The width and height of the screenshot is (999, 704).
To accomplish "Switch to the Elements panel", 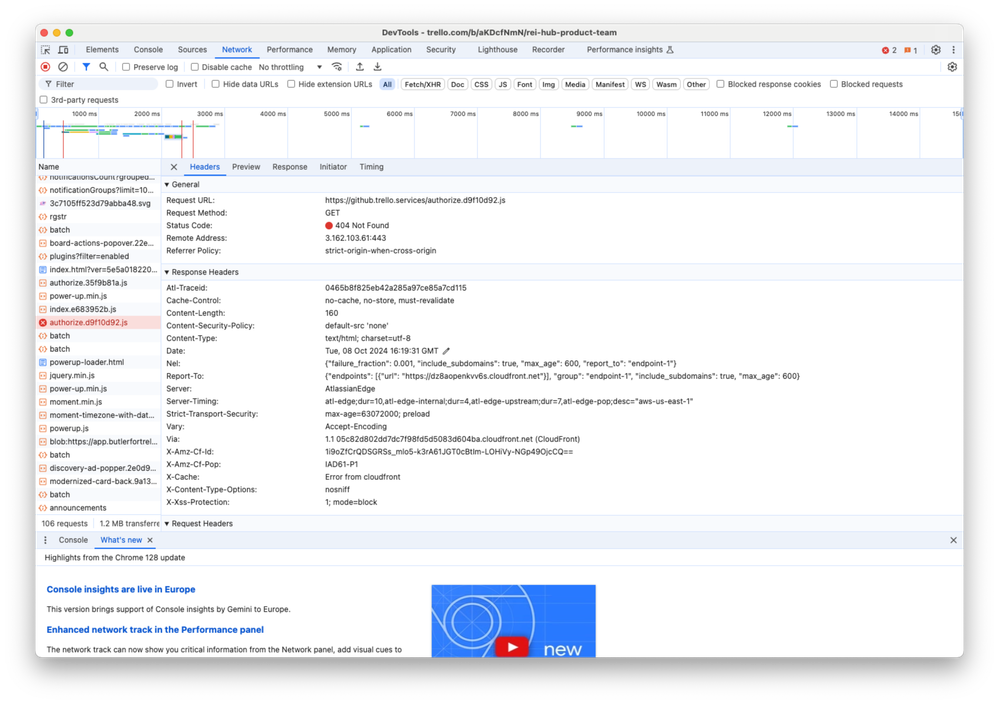I will tap(102, 50).
